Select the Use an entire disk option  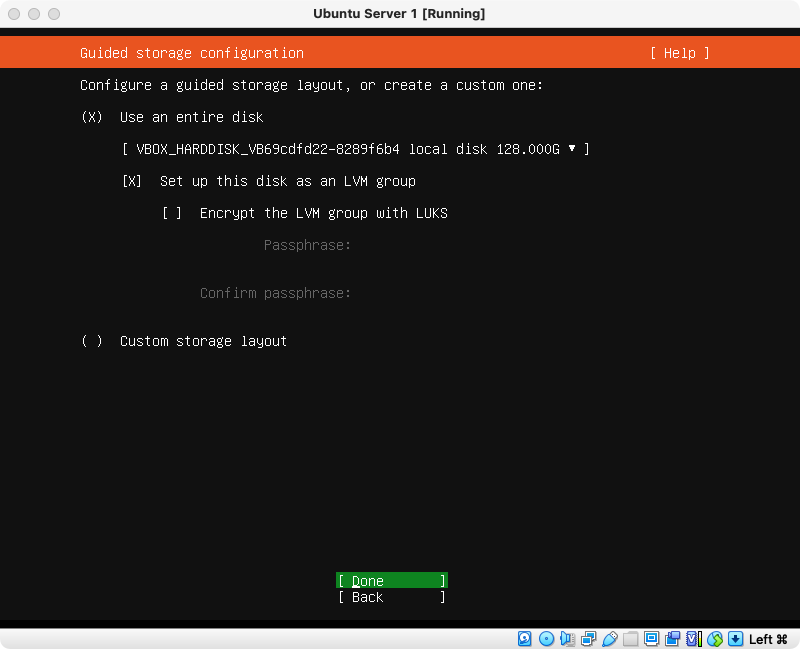92,117
